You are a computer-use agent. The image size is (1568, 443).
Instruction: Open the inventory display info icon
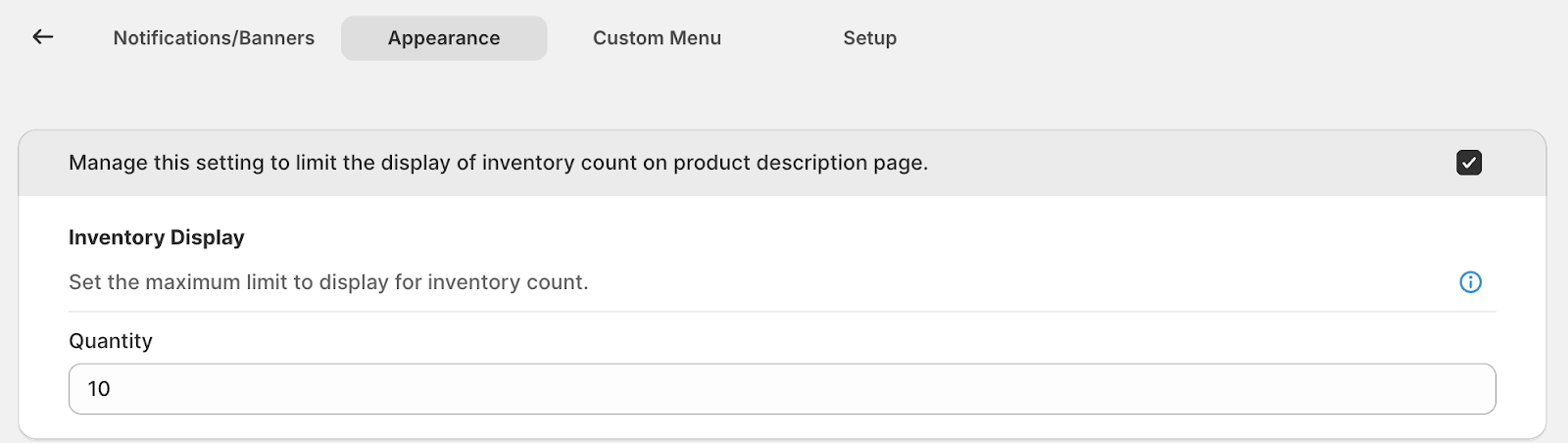1470,282
